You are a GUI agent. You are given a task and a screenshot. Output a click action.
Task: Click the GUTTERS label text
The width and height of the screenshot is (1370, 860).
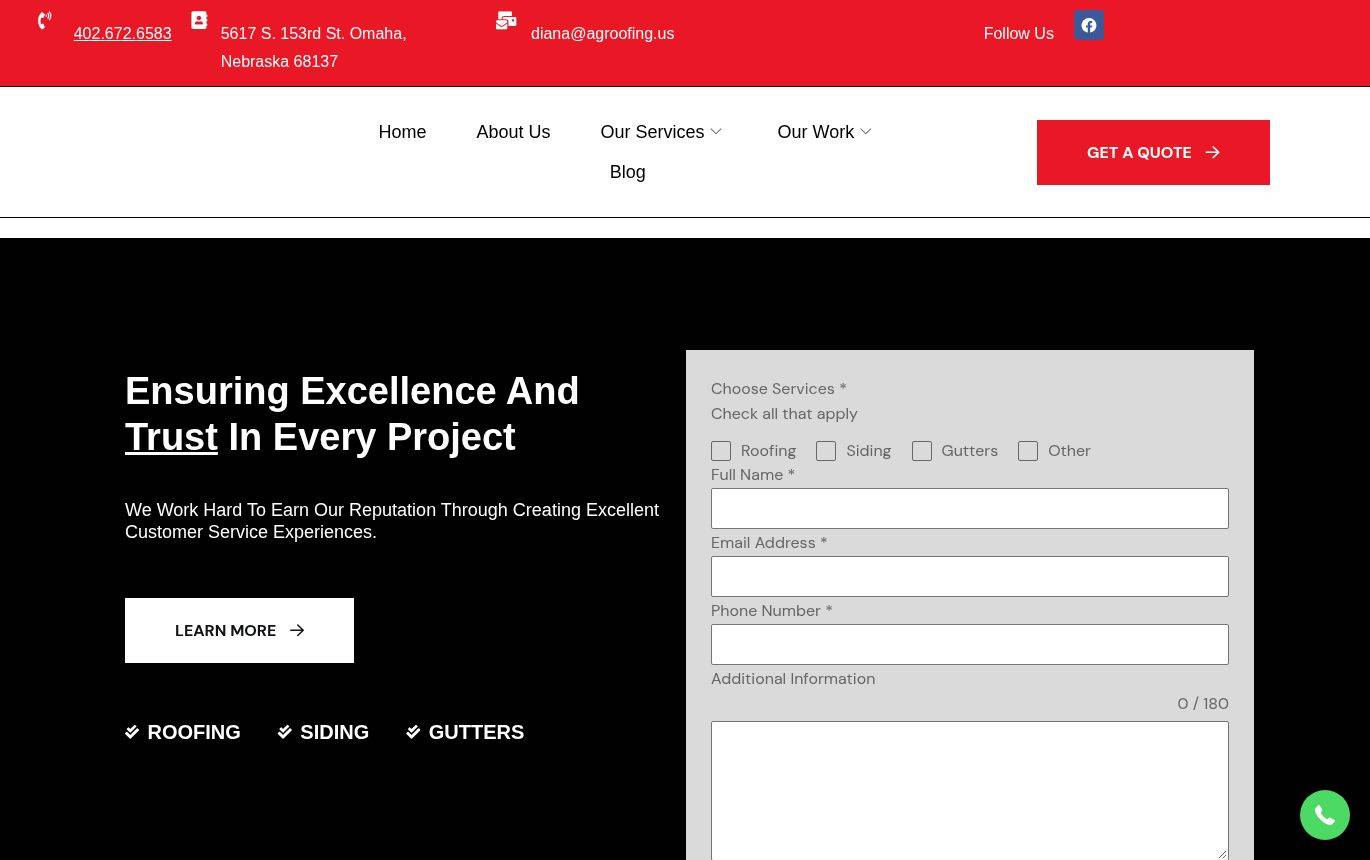[x=476, y=732]
